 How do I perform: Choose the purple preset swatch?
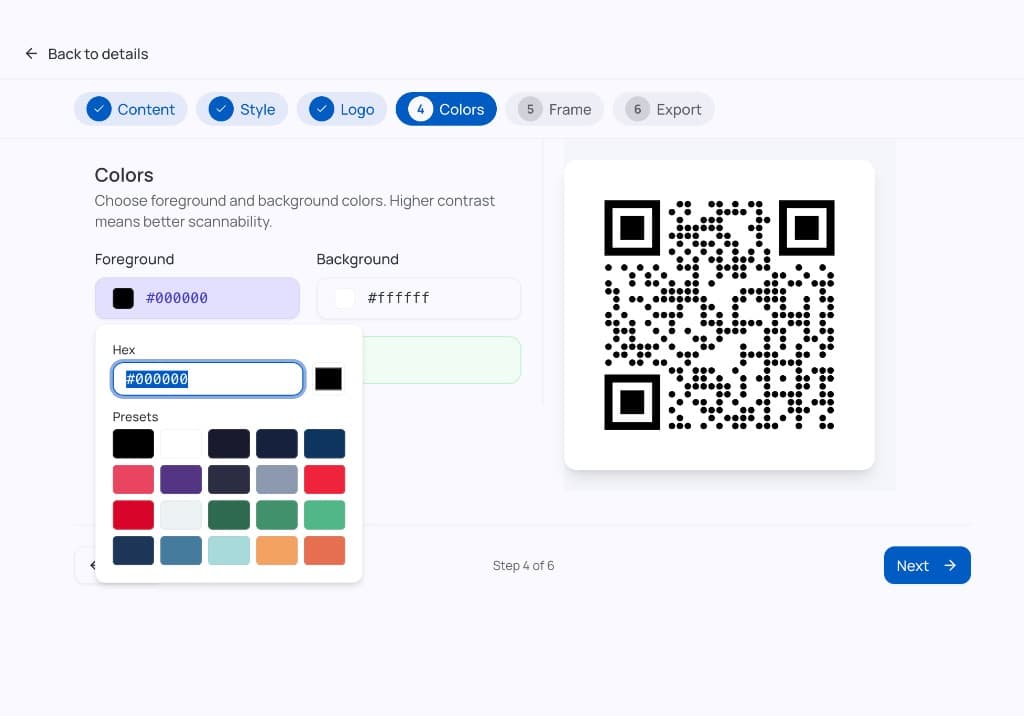pyautogui.click(x=181, y=479)
